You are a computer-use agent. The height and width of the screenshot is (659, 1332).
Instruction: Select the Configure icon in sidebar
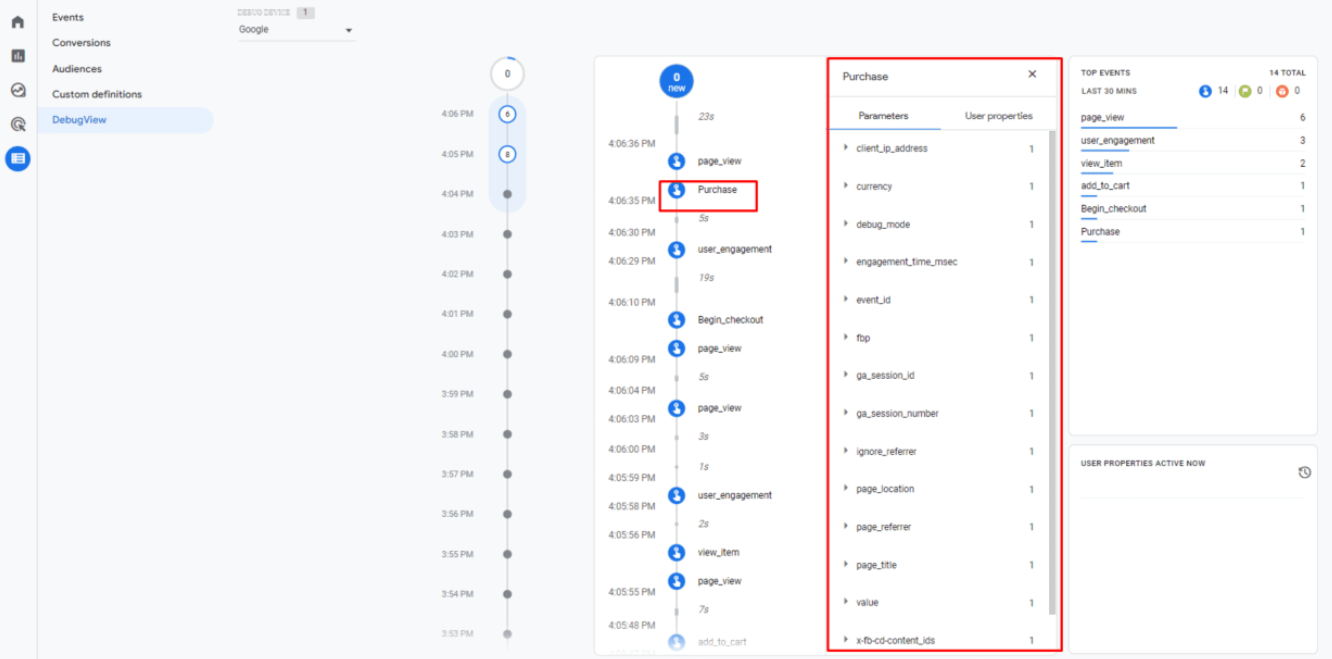[18, 158]
